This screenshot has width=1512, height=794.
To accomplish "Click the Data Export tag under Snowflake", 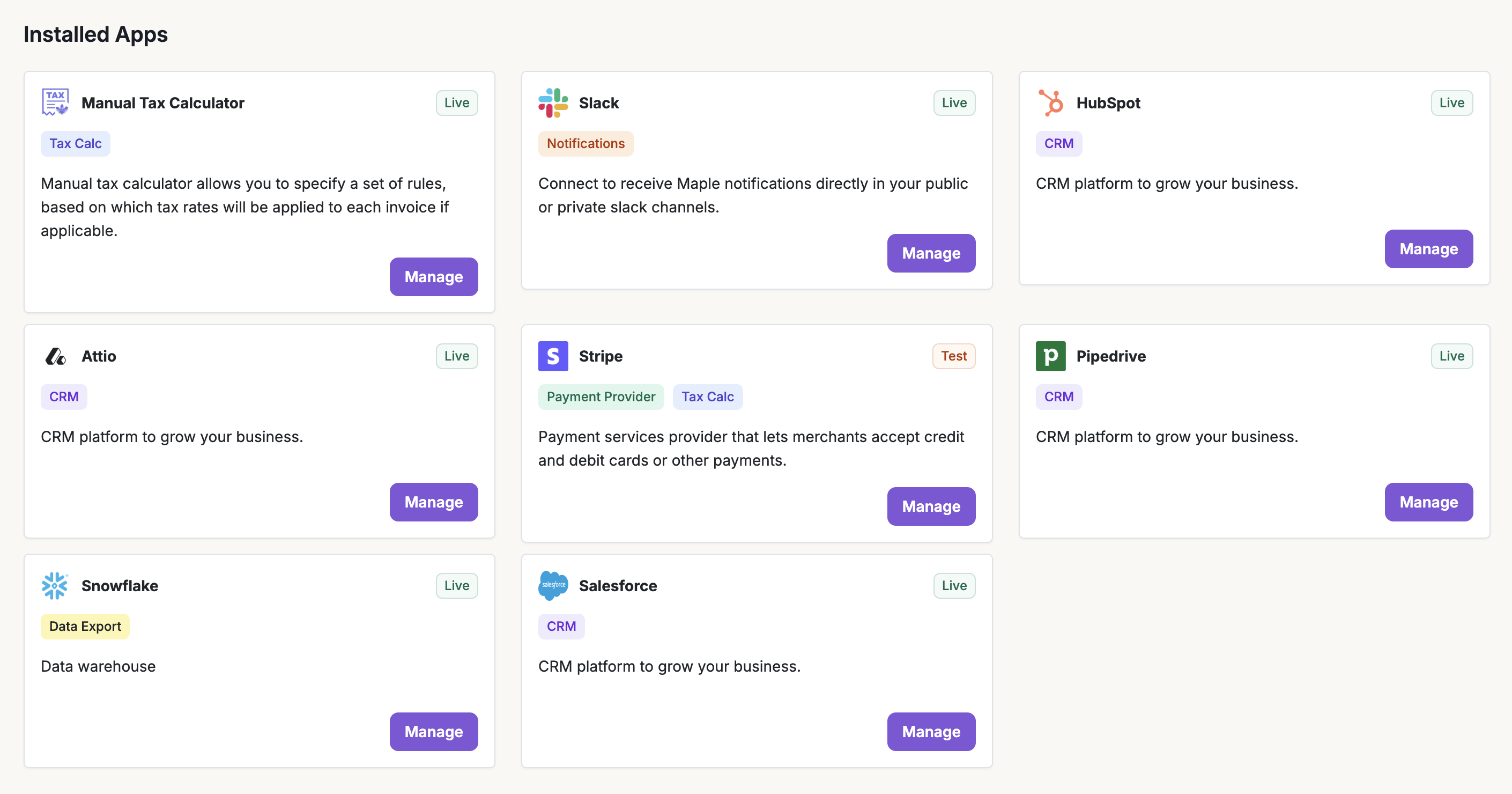I will coord(85,626).
